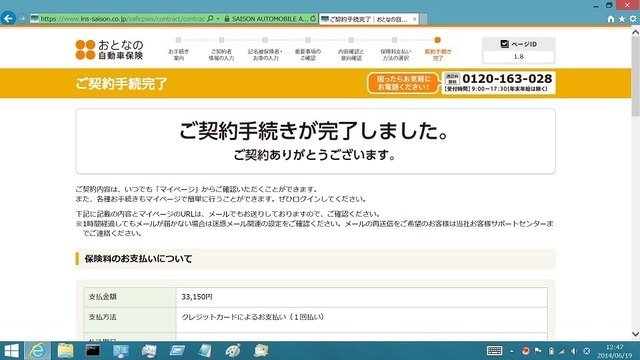The height and width of the screenshot is (360, 640).
Task: Click the ご契約手続きが完了しました message
Action: (315, 131)
